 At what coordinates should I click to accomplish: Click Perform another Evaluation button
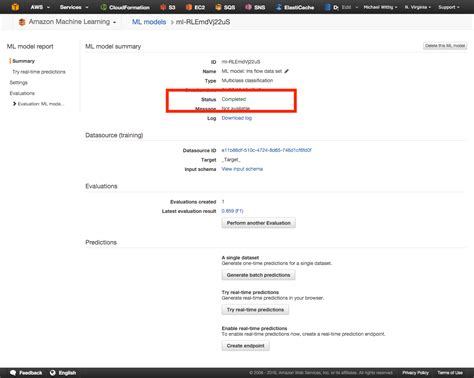(x=259, y=223)
